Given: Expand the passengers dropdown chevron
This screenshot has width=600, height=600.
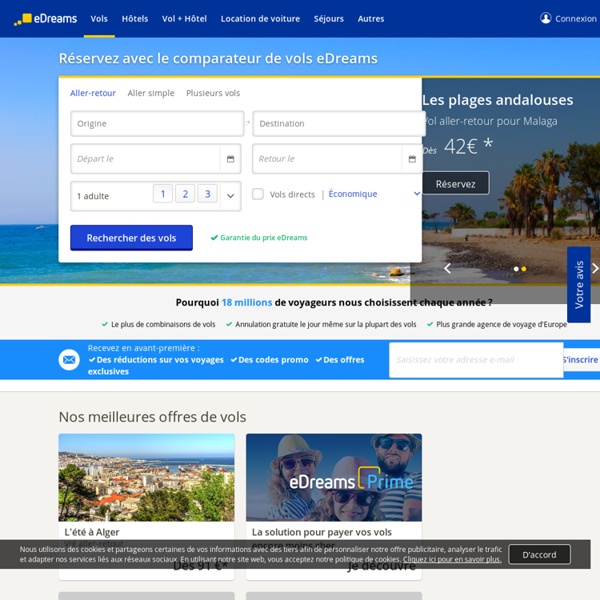Looking at the screenshot, I should click(230, 196).
